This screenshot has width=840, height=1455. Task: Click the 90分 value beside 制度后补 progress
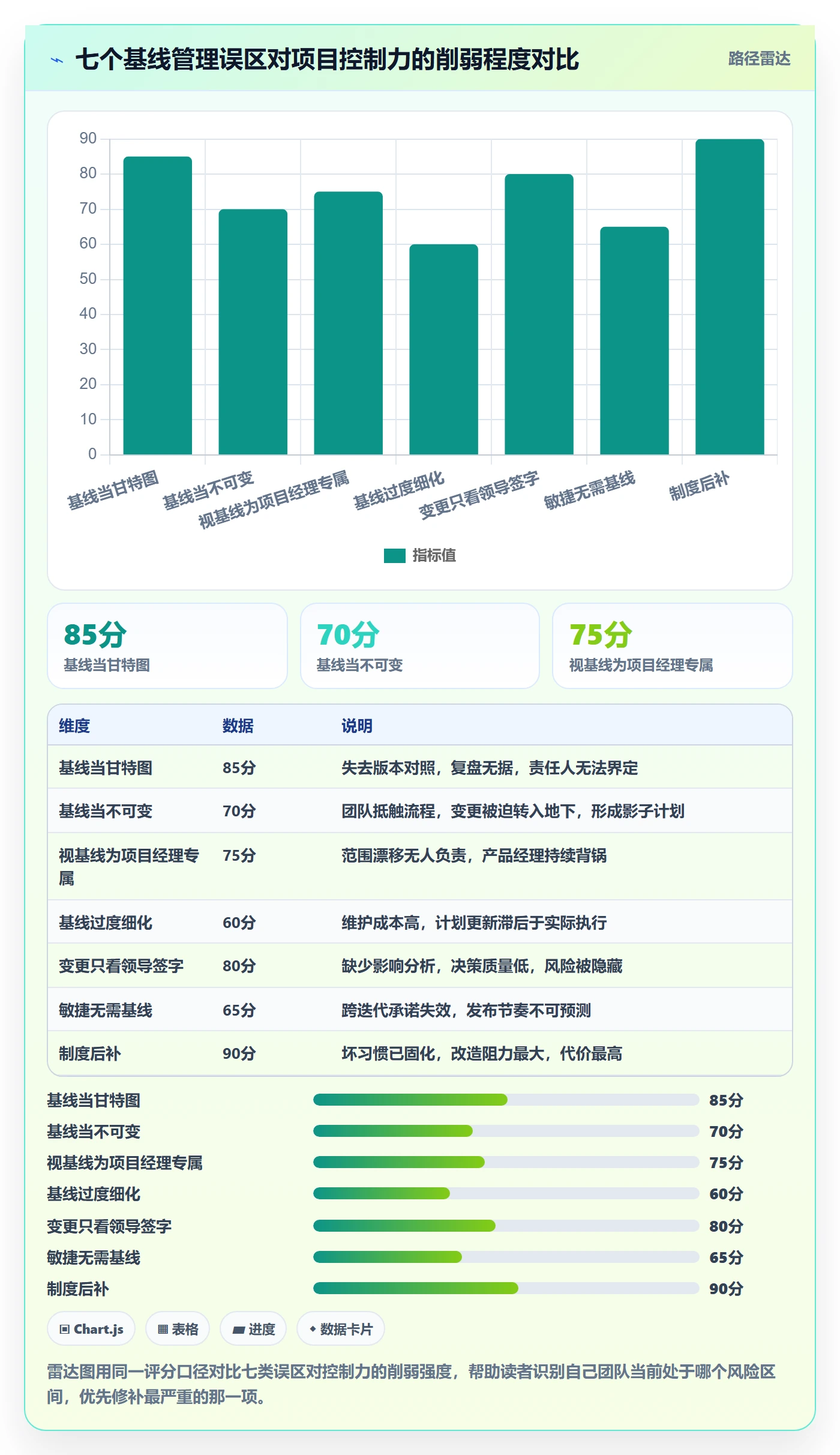(x=726, y=1289)
